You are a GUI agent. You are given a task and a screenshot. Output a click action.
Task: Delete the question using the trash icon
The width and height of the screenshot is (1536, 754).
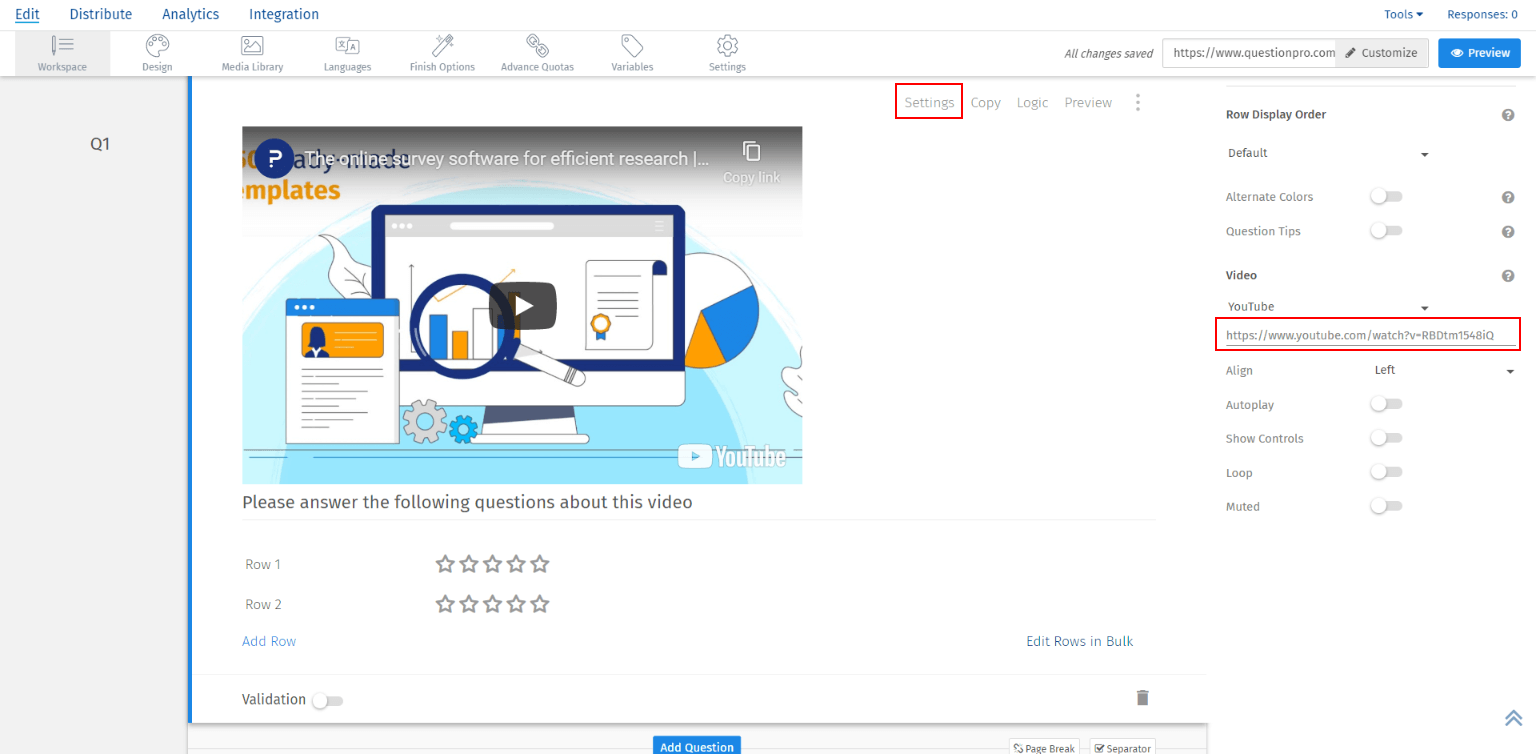tap(1143, 697)
